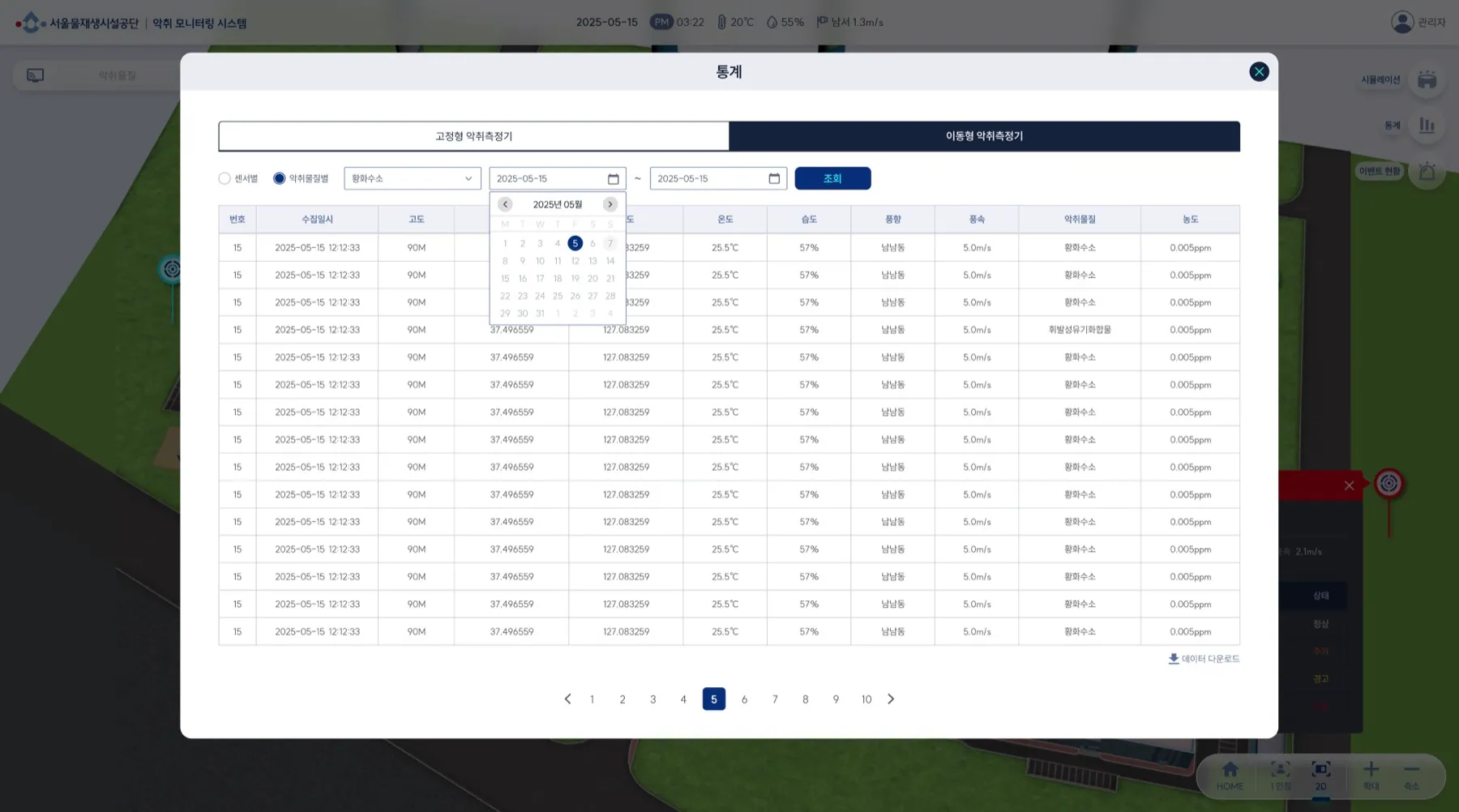Click the 2025년 05월 calendar month title
The image size is (1459, 812).
pyautogui.click(x=558, y=204)
